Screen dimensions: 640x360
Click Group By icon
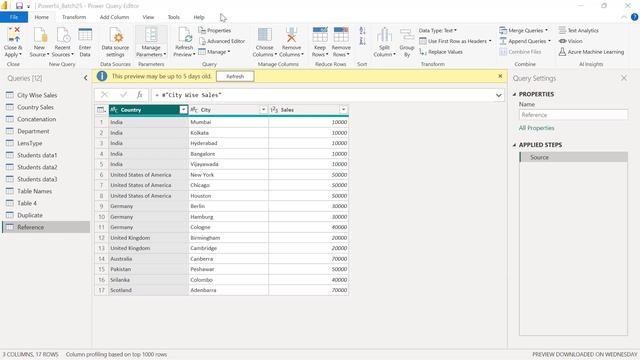pyautogui.click(x=407, y=35)
